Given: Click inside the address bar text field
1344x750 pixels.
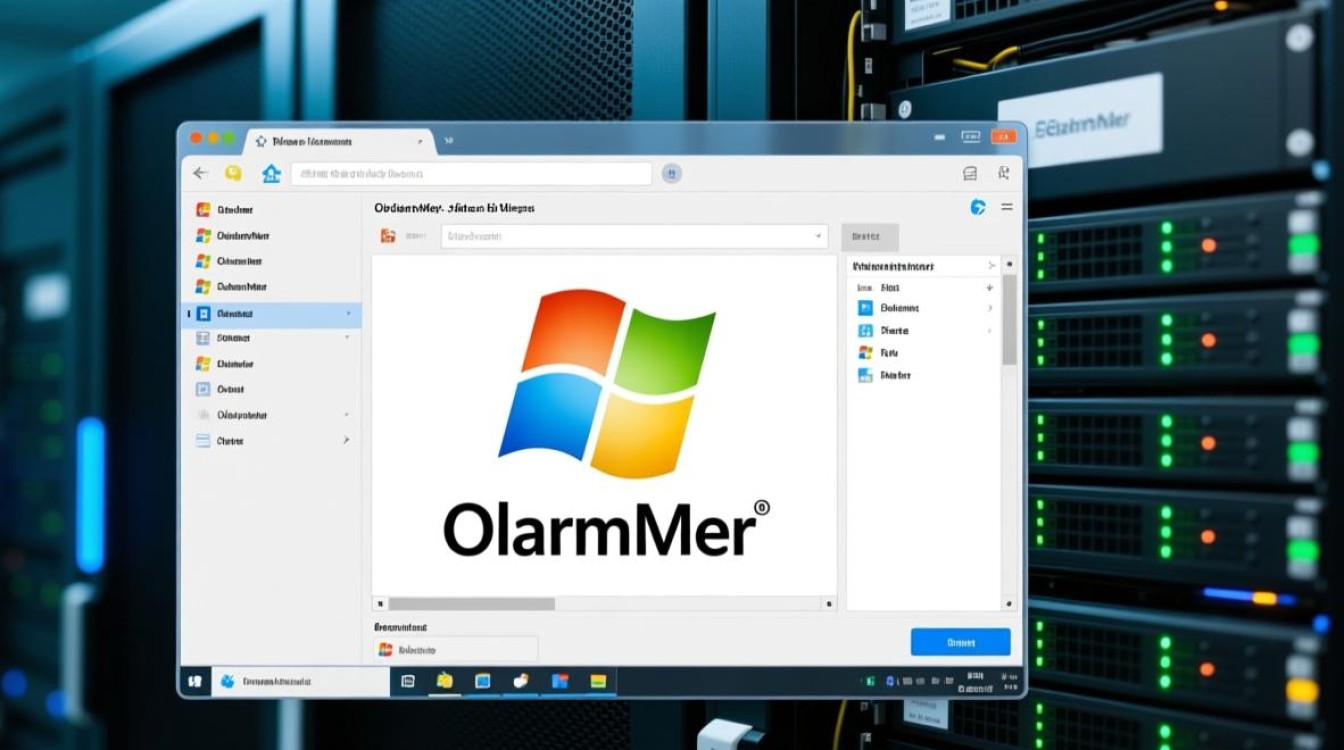Looking at the screenshot, I should click(470, 173).
